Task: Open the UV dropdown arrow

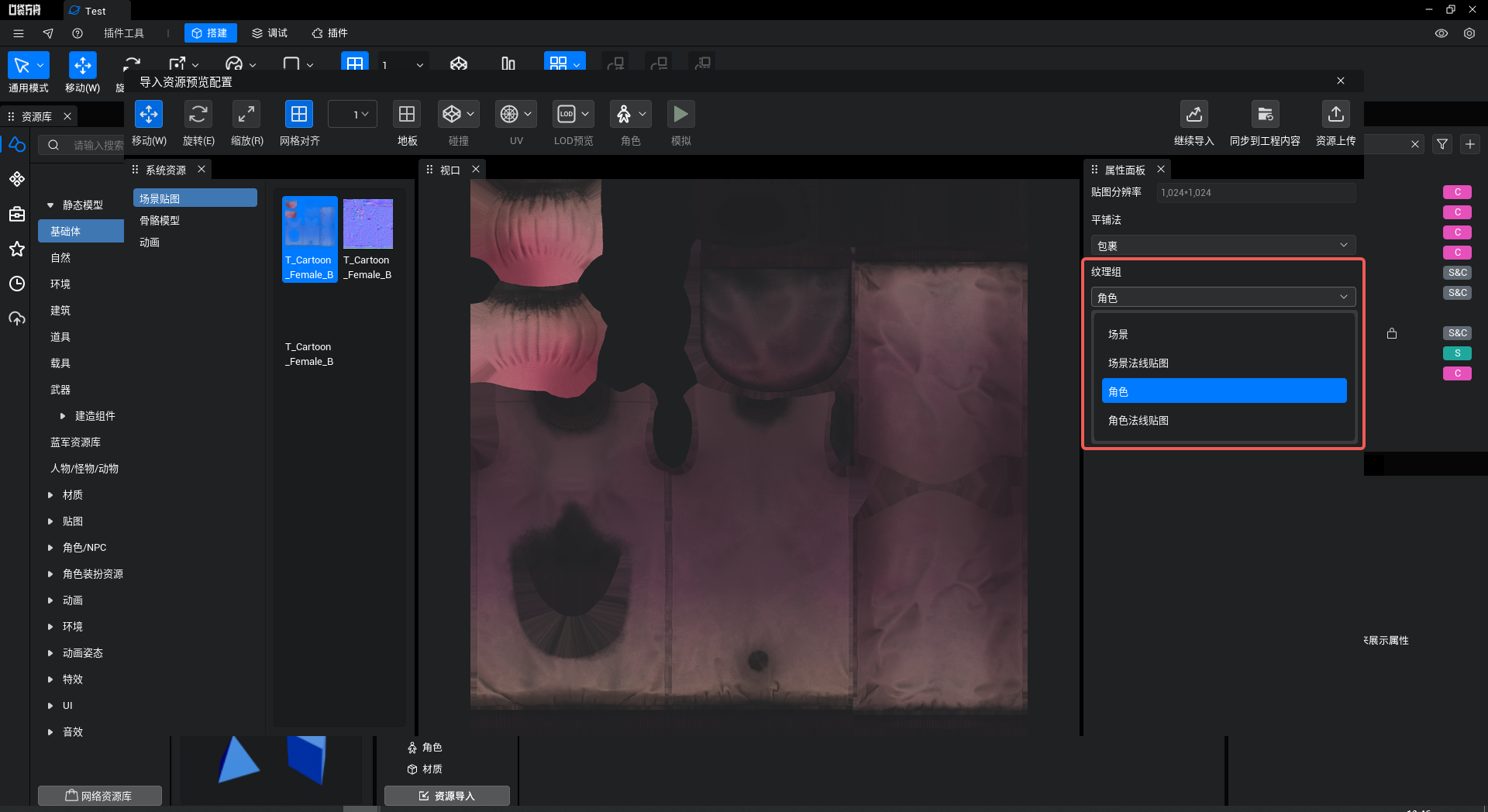Action: point(528,115)
